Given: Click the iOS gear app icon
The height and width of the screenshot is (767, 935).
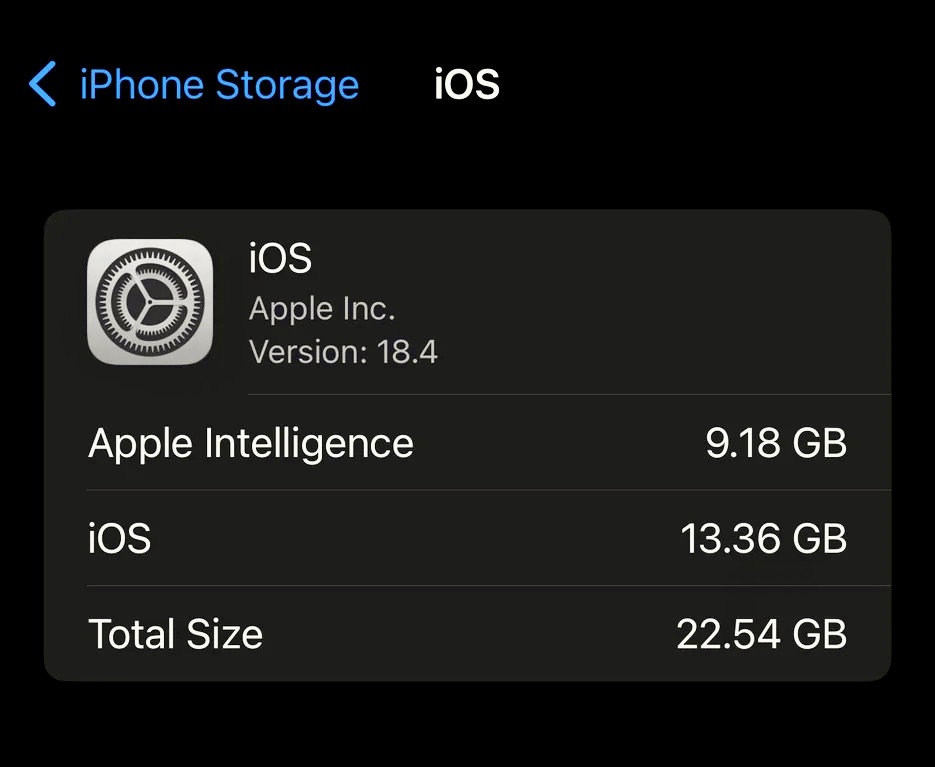Looking at the screenshot, I should point(150,302).
